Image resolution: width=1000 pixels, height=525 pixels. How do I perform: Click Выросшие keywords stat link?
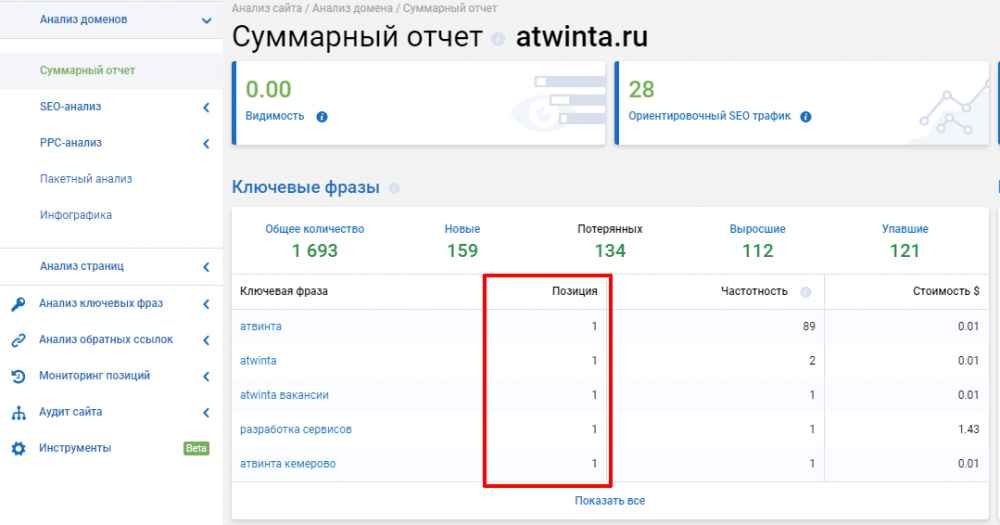tap(758, 229)
